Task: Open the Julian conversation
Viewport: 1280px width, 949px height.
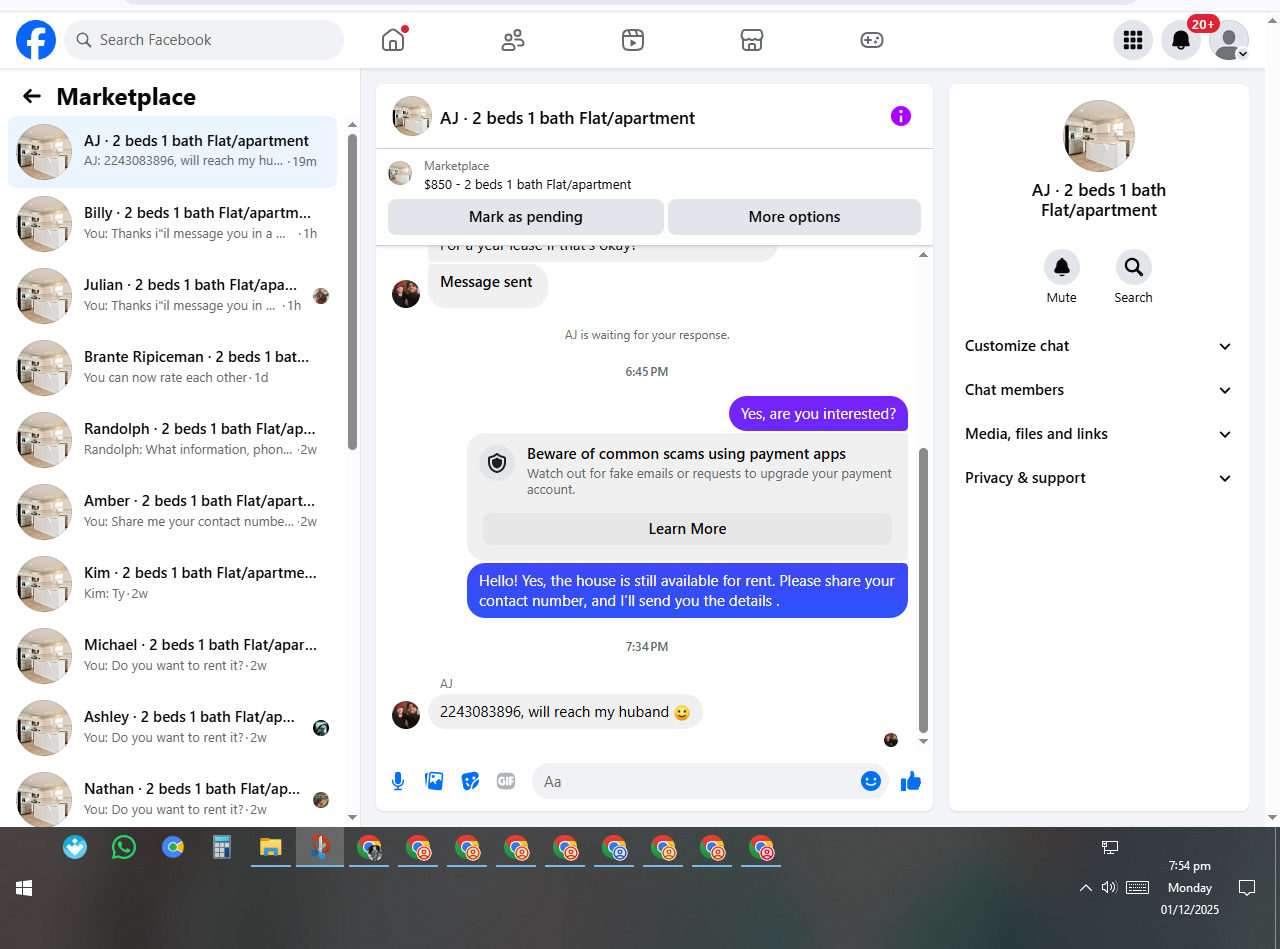Action: point(172,295)
